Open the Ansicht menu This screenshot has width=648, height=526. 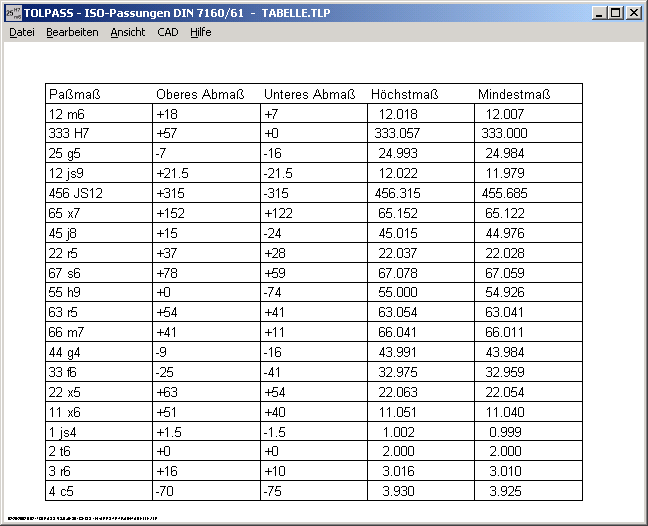tap(127, 32)
